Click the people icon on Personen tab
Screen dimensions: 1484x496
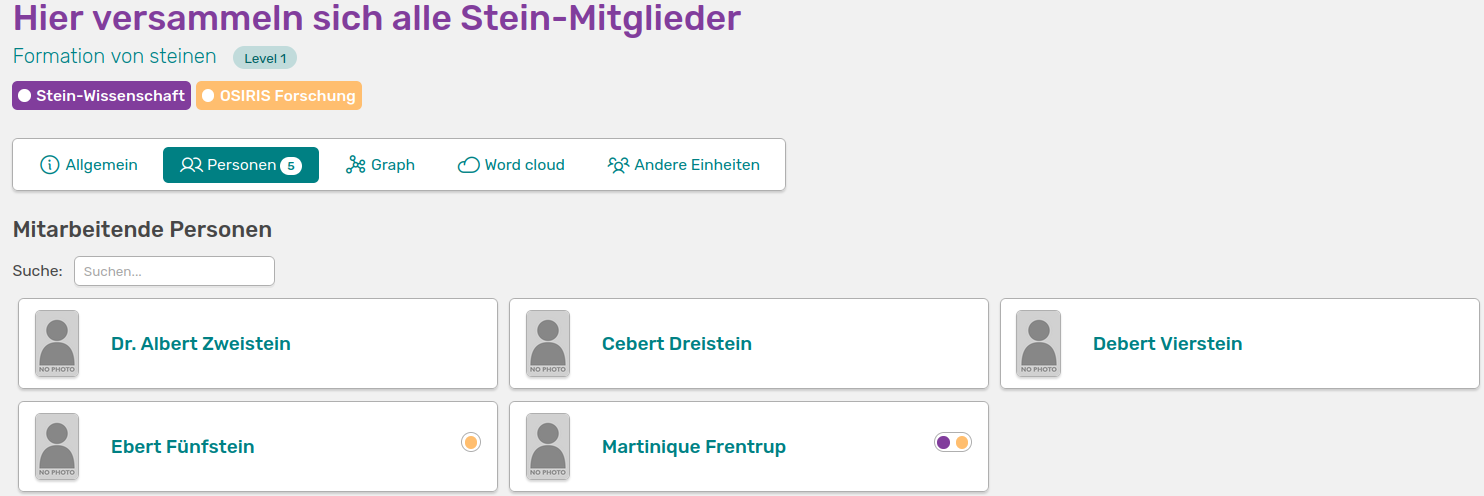pyautogui.click(x=191, y=165)
